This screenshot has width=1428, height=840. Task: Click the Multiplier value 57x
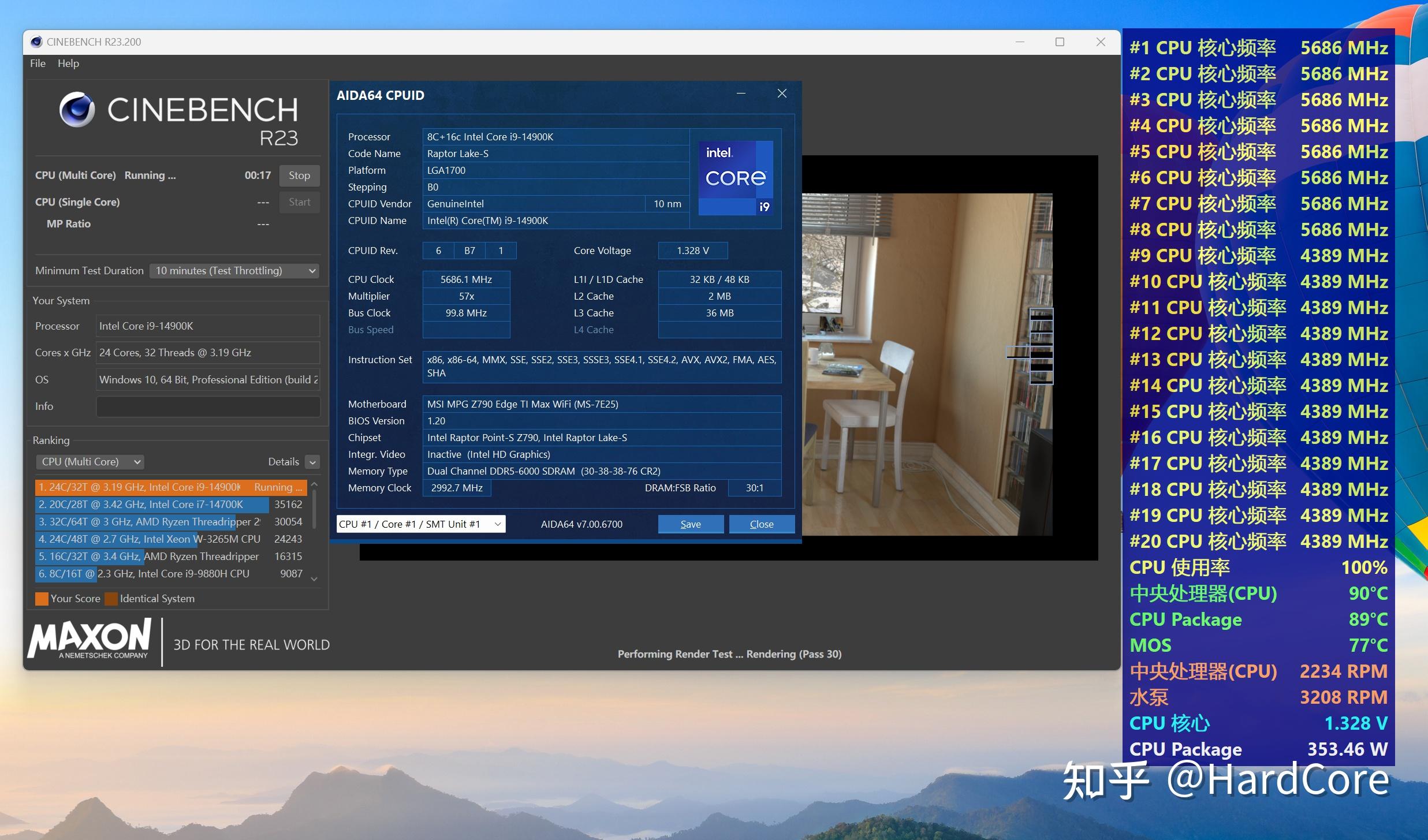(466, 296)
